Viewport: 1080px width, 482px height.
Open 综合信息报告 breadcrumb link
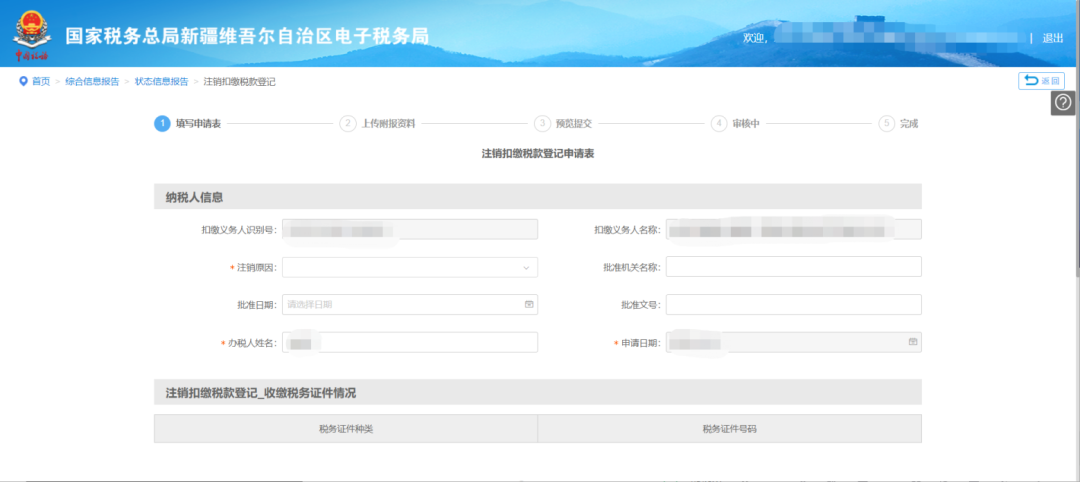point(92,82)
